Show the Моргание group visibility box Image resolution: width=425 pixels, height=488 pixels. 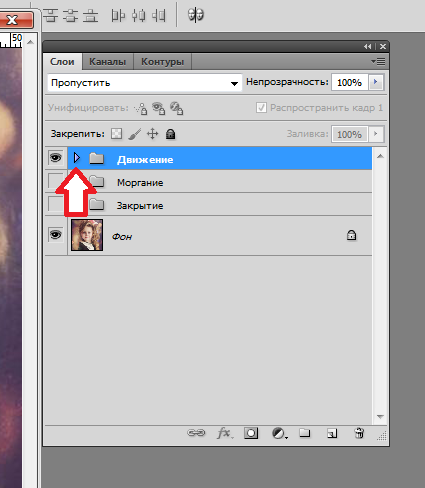pyautogui.click(x=55, y=181)
